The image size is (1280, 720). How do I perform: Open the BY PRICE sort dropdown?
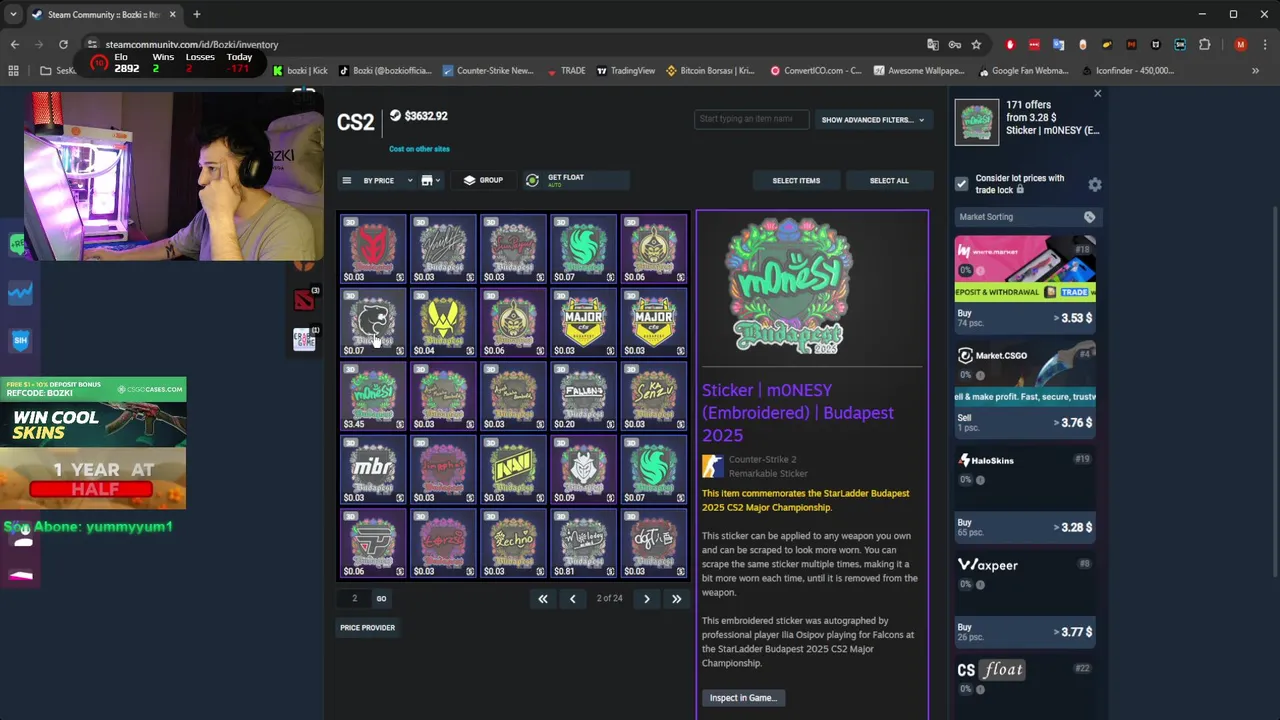387,181
